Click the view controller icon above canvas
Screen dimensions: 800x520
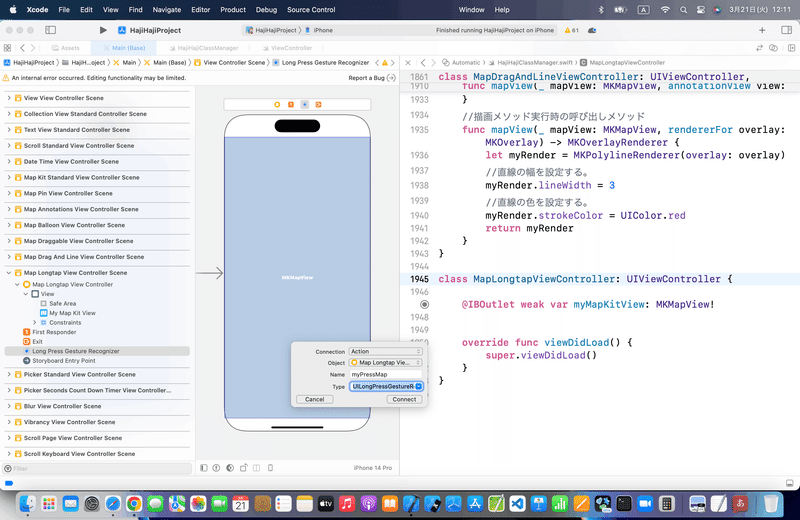click(277, 104)
